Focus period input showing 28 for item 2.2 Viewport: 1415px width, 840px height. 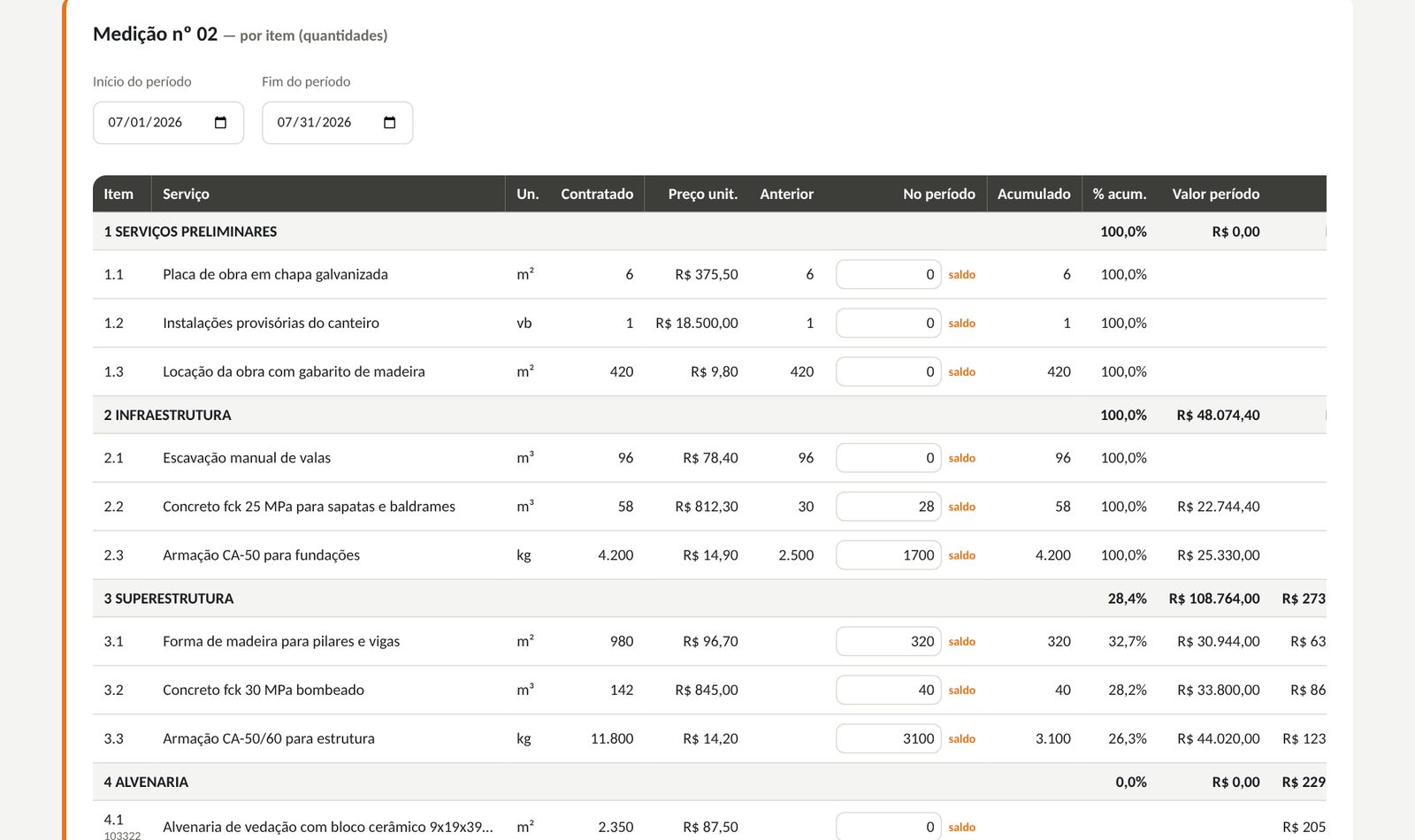888,507
